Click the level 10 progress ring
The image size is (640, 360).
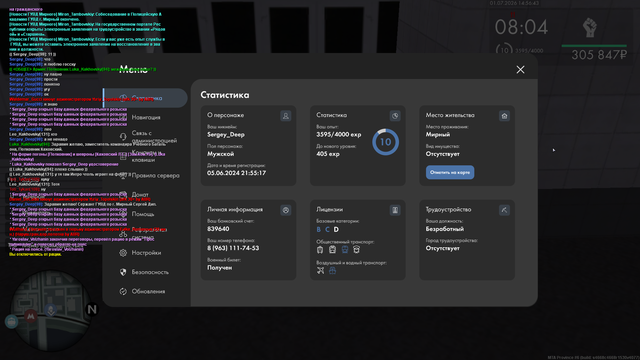385,142
